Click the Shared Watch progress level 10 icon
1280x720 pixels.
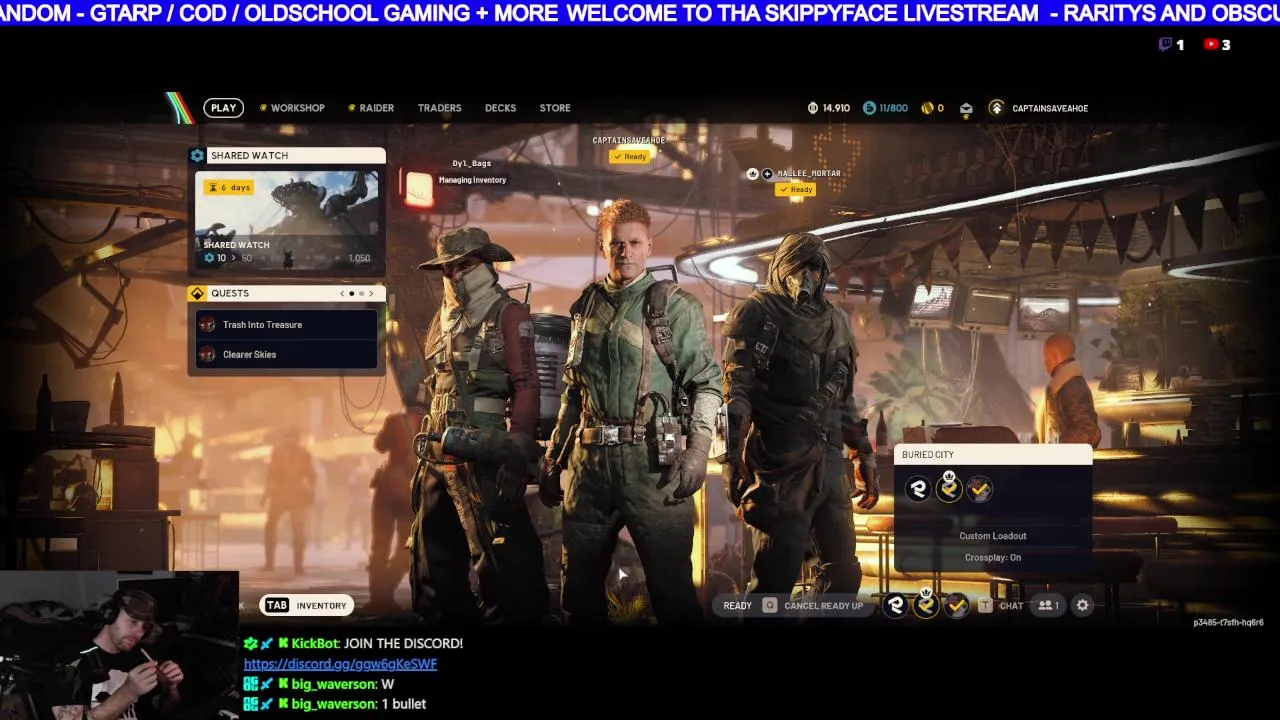pos(209,258)
